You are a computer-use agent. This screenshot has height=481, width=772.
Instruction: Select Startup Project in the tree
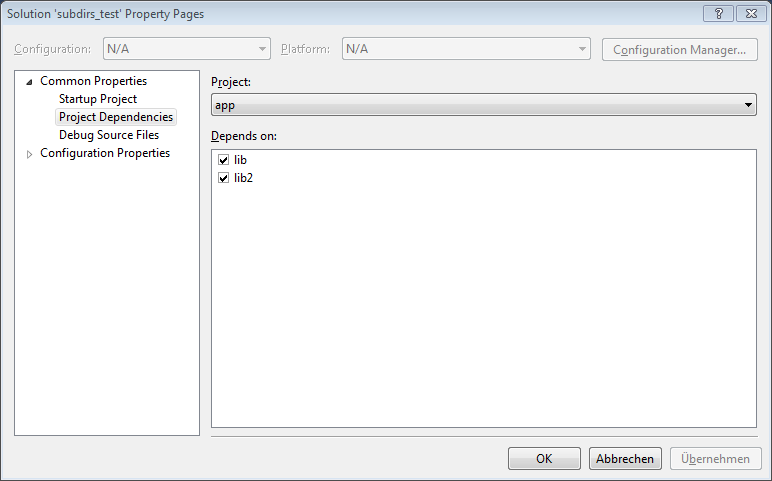[x=98, y=99]
